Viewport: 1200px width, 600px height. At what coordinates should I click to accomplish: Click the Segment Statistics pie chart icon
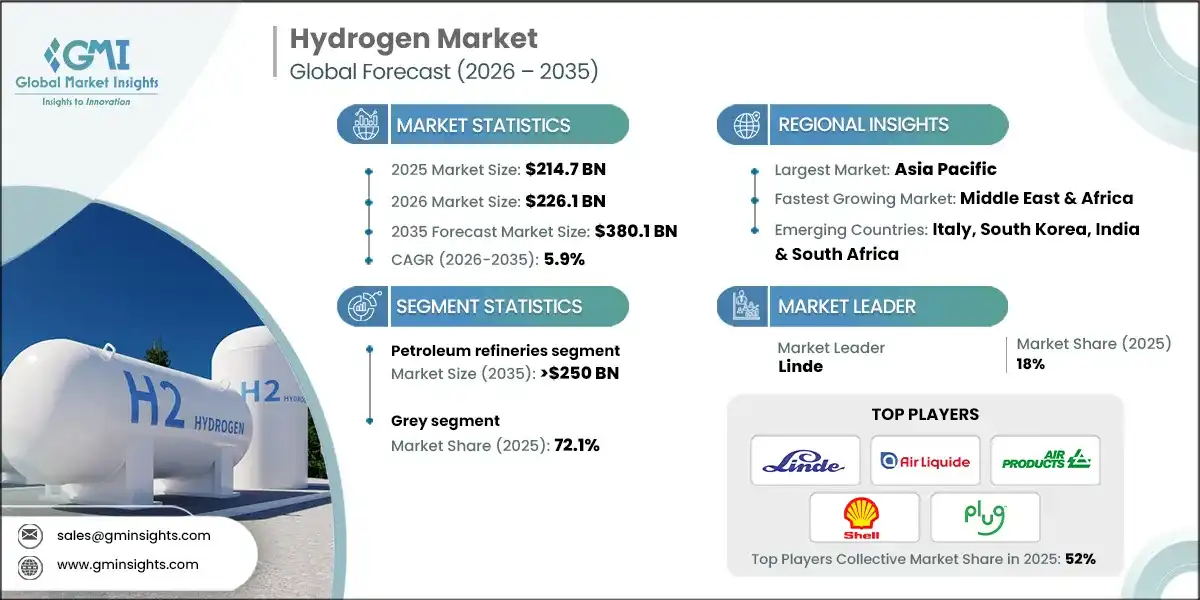pyautogui.click(x=361, y=306)
